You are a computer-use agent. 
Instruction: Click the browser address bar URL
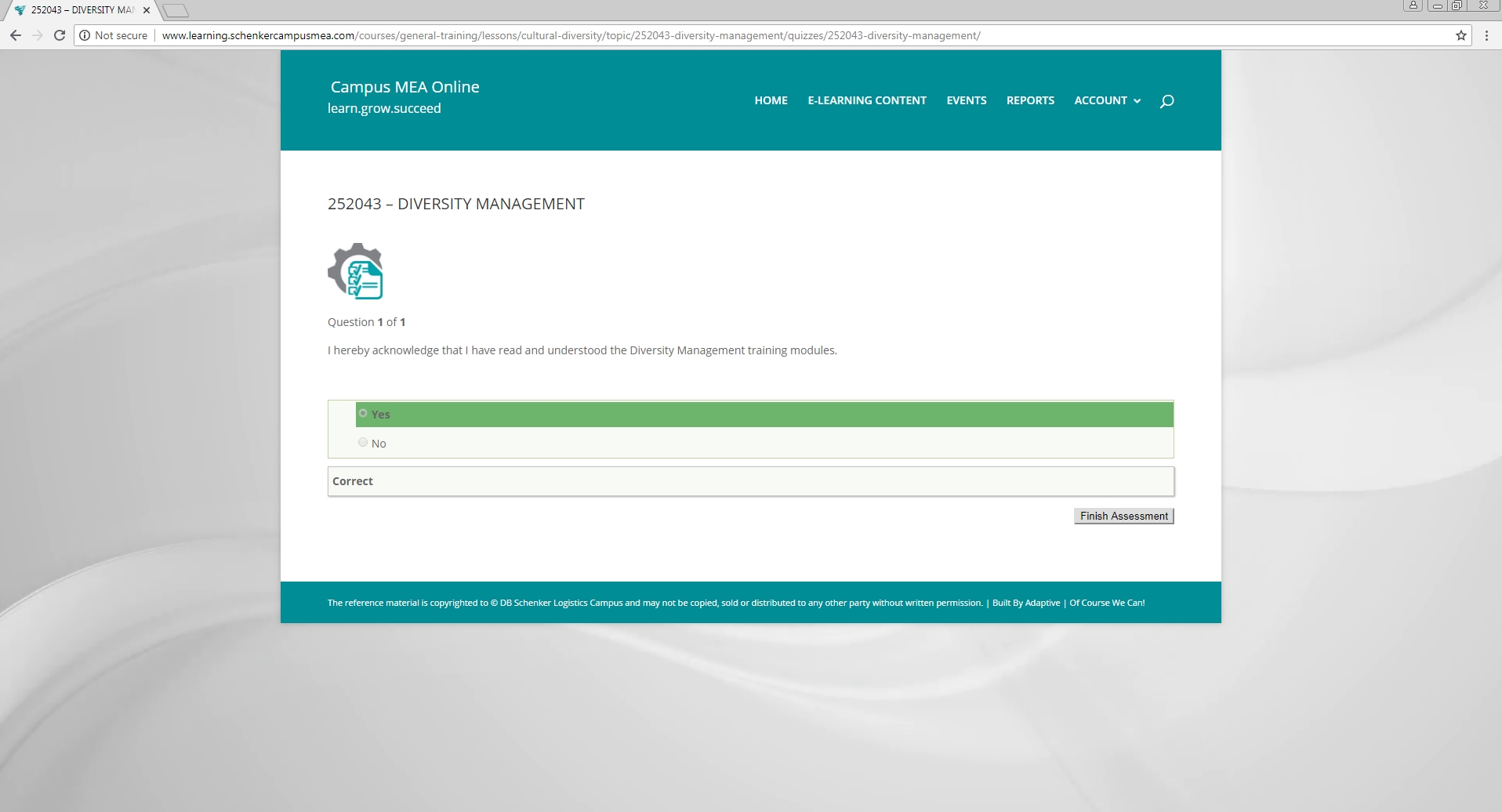pyautogui.click(x=571, y=35)
